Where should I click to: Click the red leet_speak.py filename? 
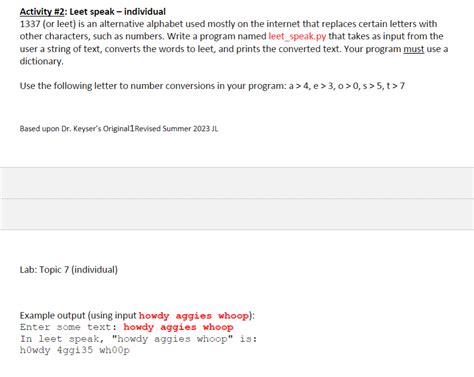coord(297,36)
